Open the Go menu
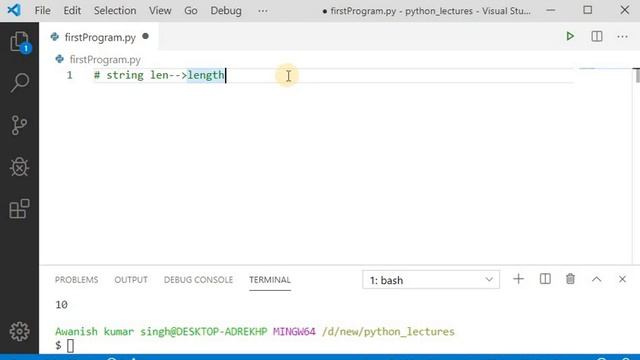The height and width of the screenshot is (360, 640). click(191, 11)
